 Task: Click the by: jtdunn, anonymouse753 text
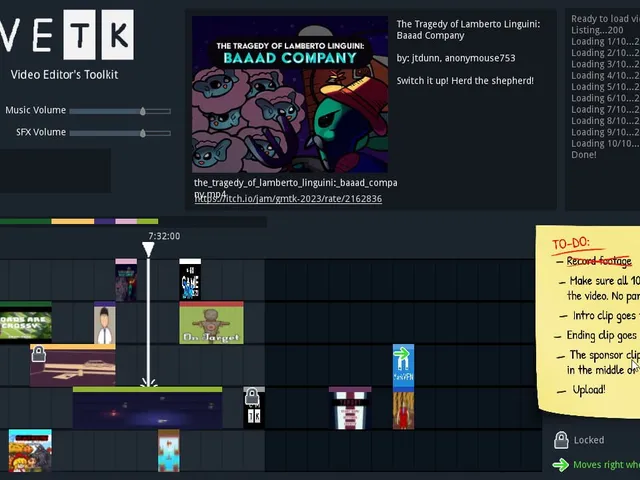point(456,58)
